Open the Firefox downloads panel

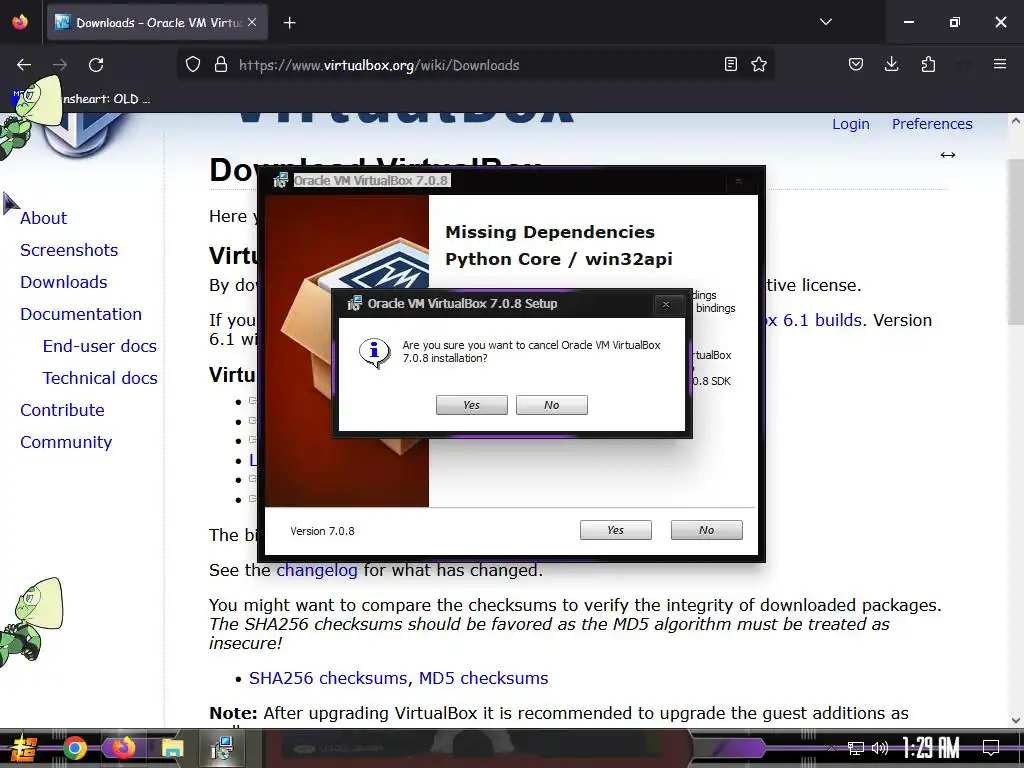point(891,64)
